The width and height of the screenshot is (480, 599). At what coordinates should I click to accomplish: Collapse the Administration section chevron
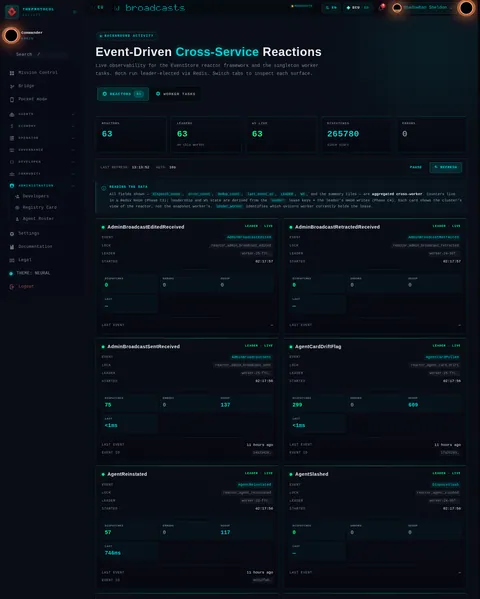point(73,186)
